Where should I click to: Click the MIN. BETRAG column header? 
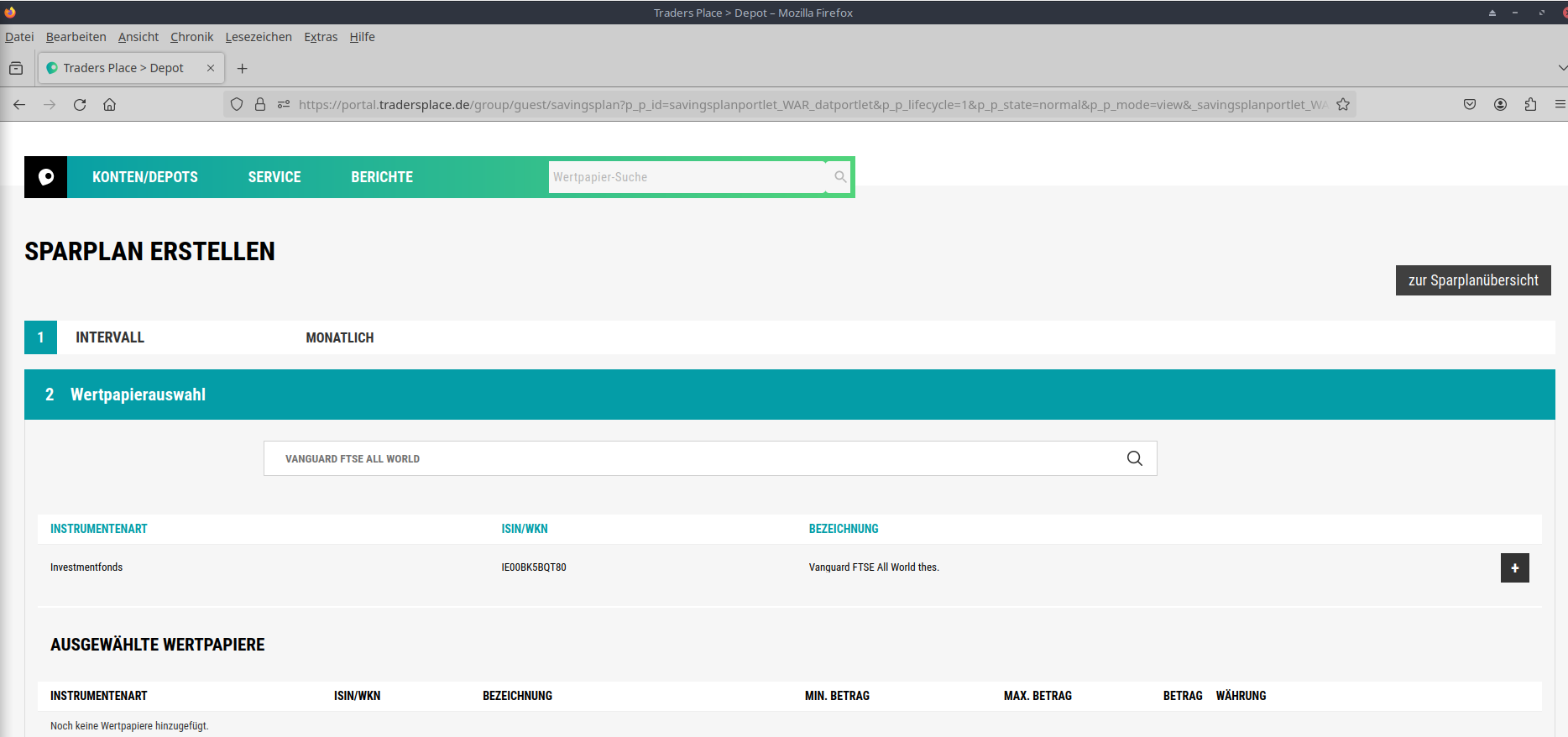point(837,696)
